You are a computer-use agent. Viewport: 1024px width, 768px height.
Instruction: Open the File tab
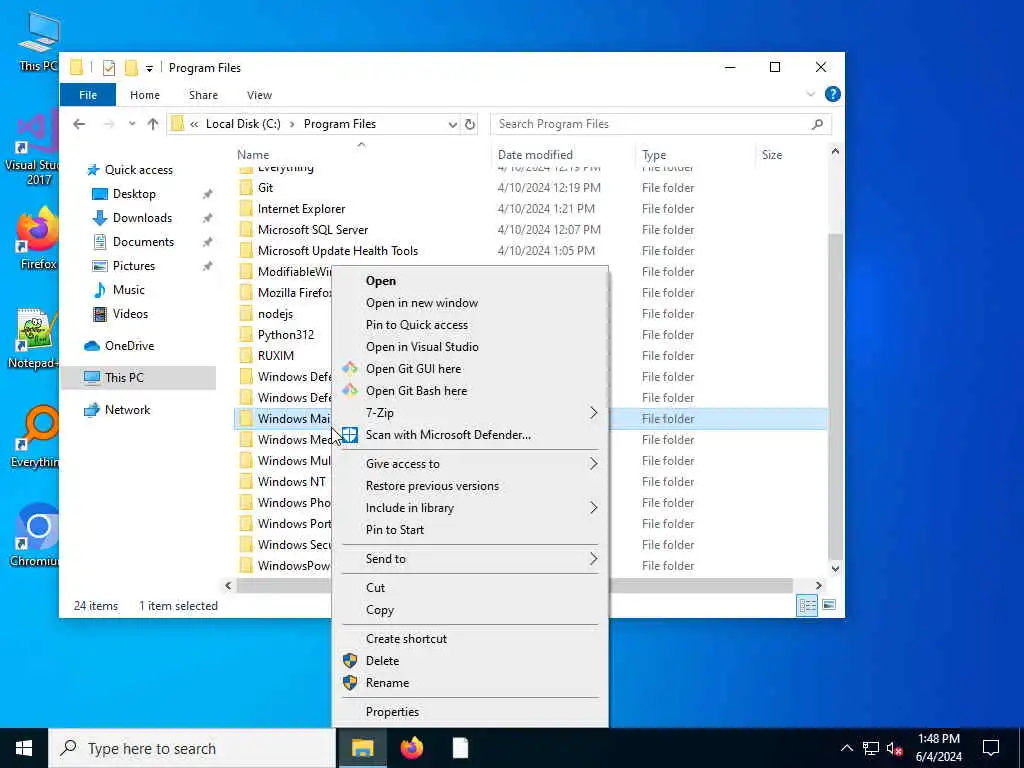tap(88, 95)
